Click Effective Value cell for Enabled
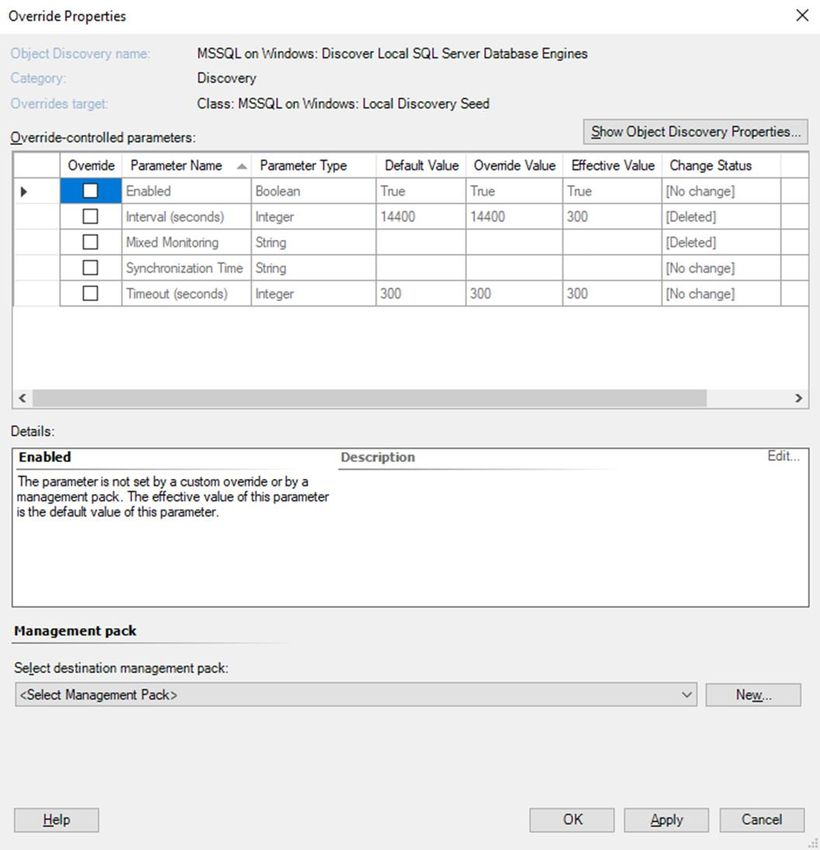Viewport: 820px width, 850px height. [x=612, y=191]
